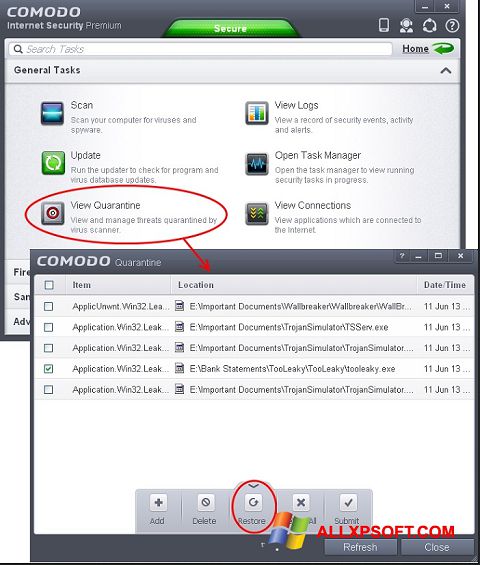Screen dimensions: 480x565
Task: Click the Search Tasks input field
Action: 200,49
